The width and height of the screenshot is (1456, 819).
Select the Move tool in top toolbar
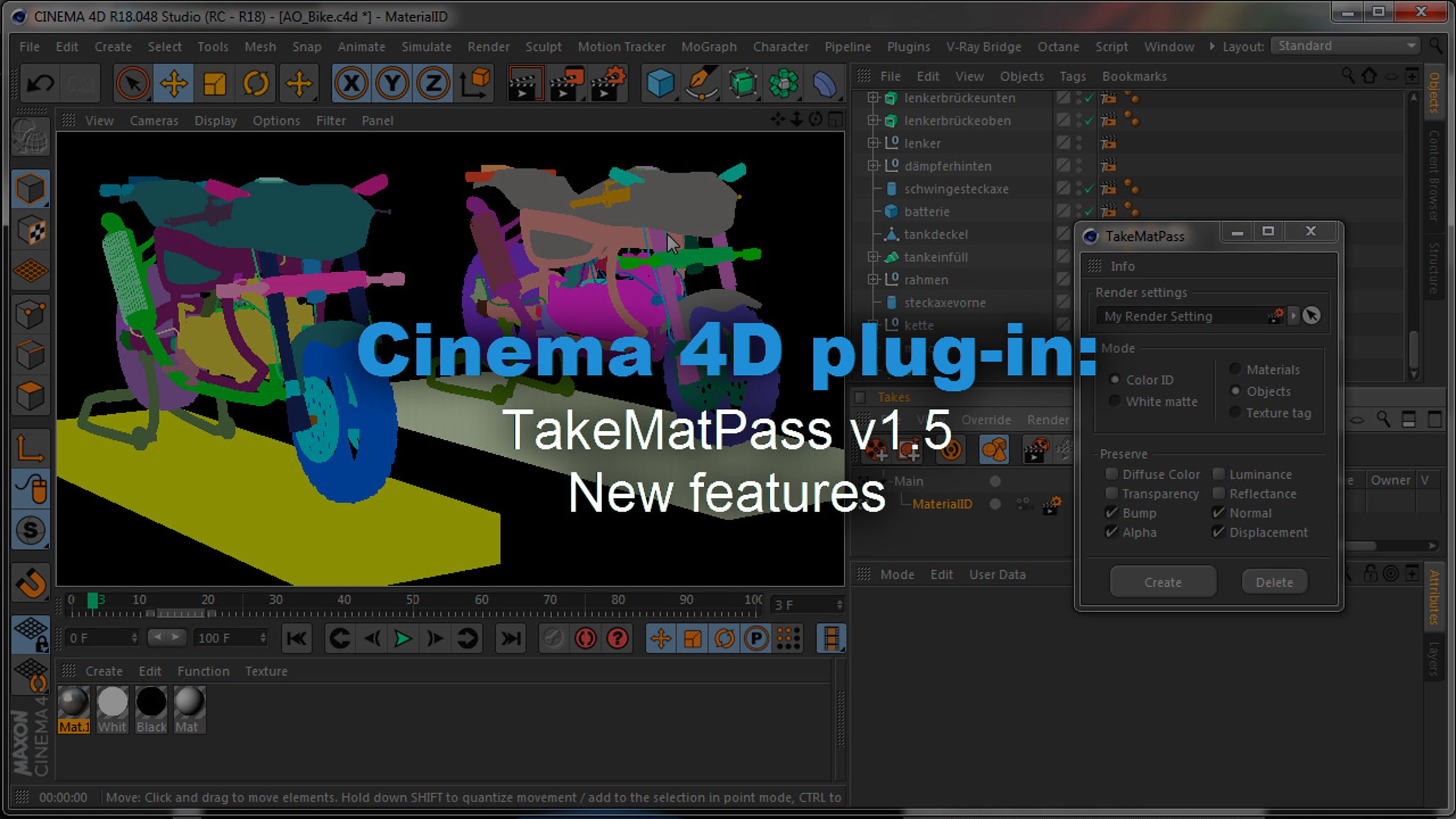tap(174, 83)
